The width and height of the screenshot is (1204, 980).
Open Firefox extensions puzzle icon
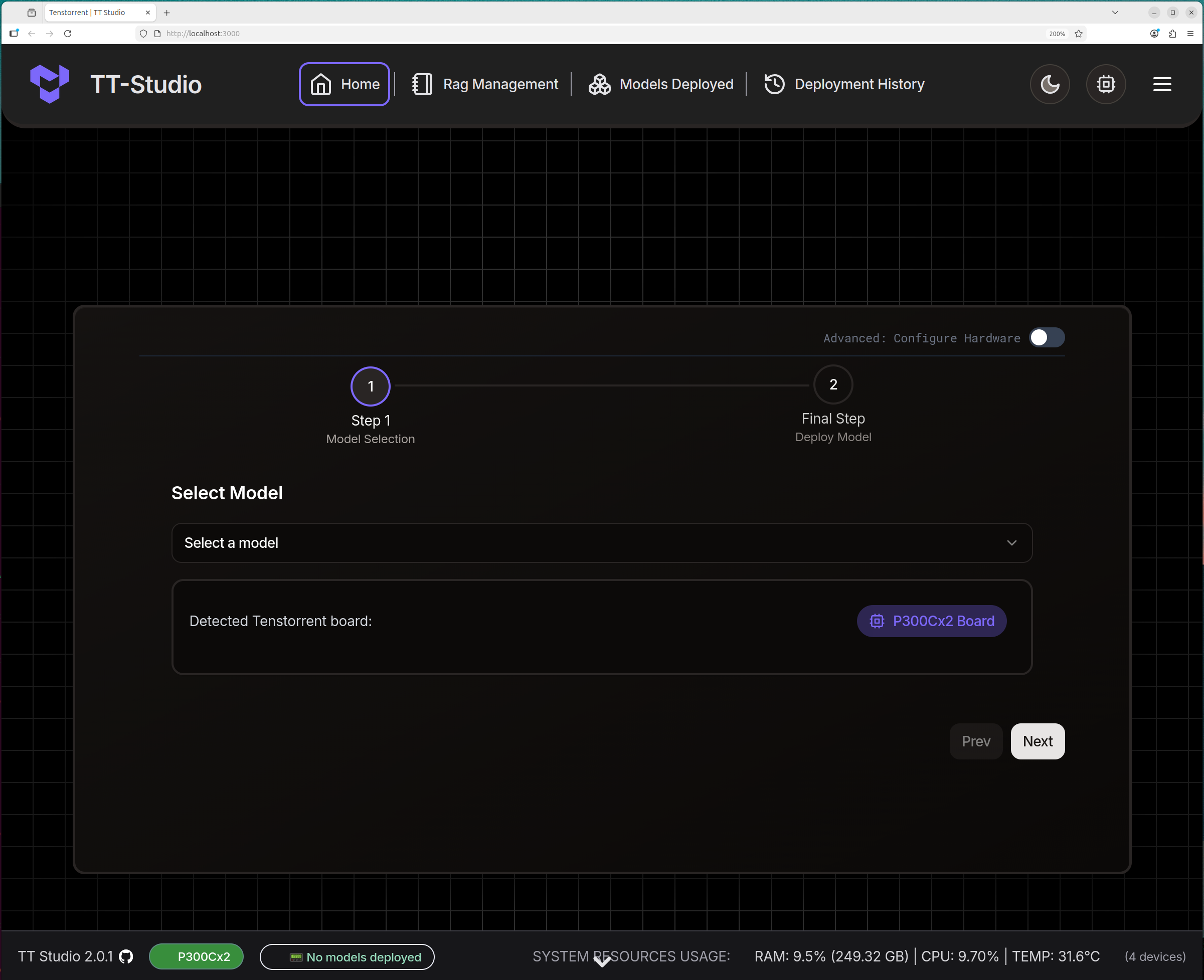tap(1172, 33)
